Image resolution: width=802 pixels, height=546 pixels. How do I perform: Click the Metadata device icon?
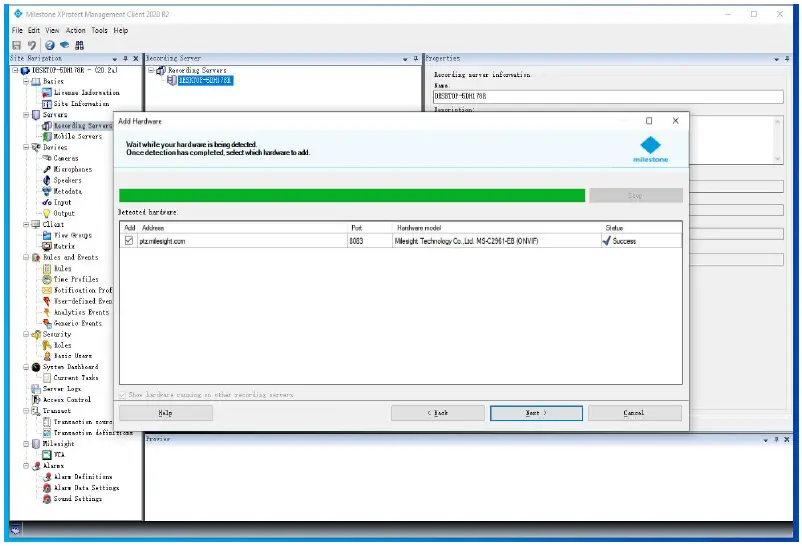click(x=47, y=191)
